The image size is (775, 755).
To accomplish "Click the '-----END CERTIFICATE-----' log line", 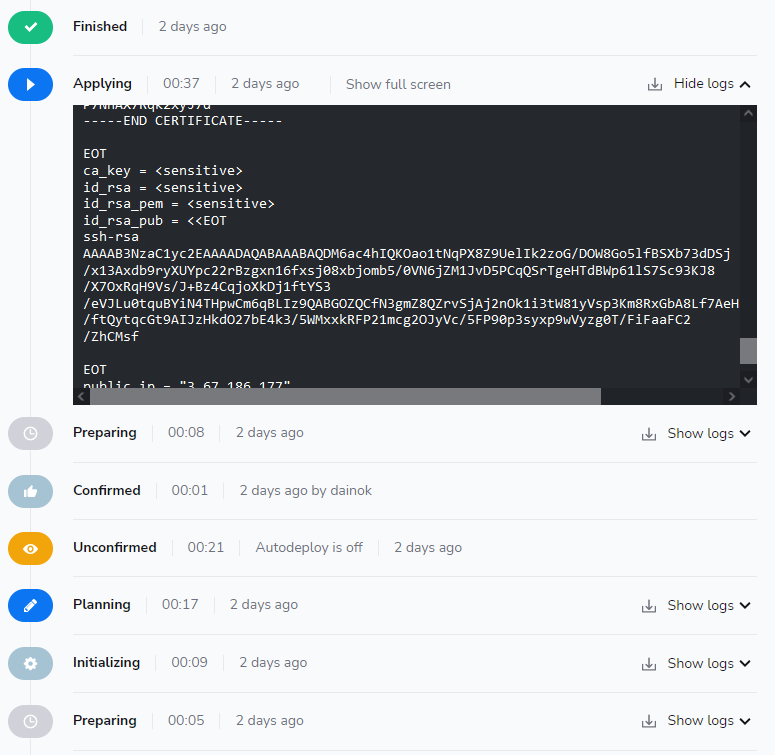I will point(183,121).
